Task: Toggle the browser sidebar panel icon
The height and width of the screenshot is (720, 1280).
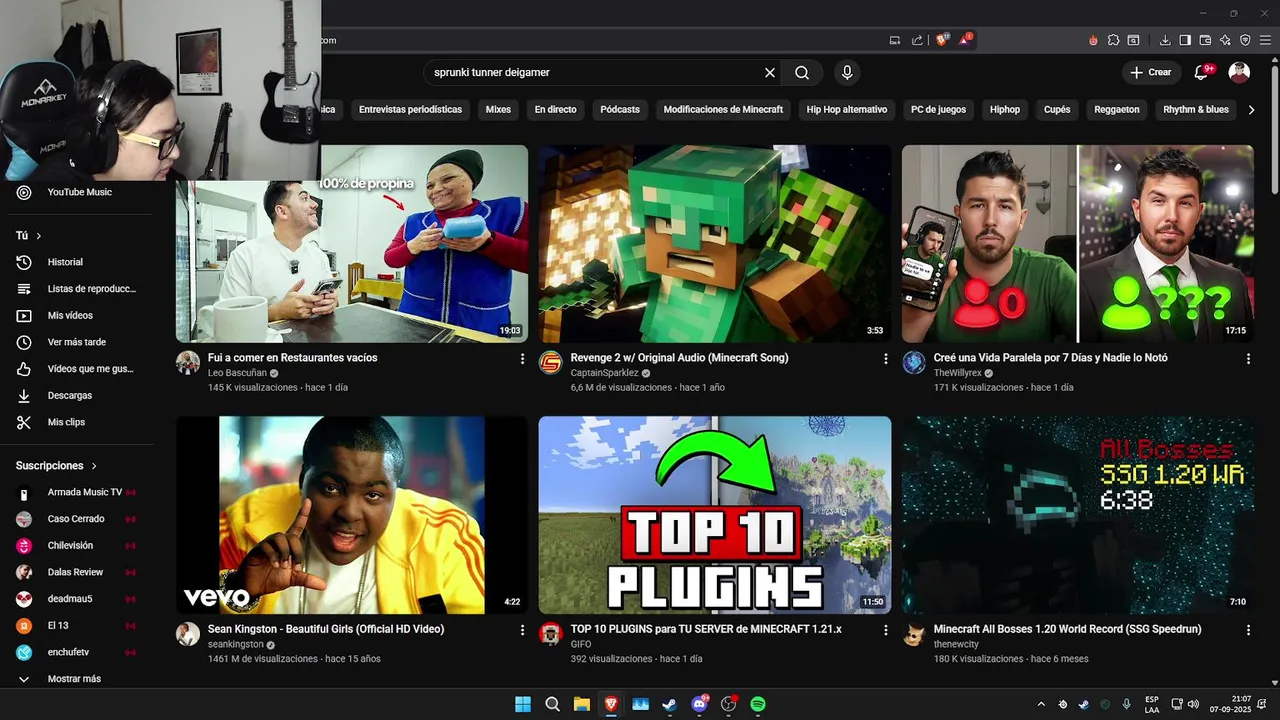Action: pos(1185,40)
